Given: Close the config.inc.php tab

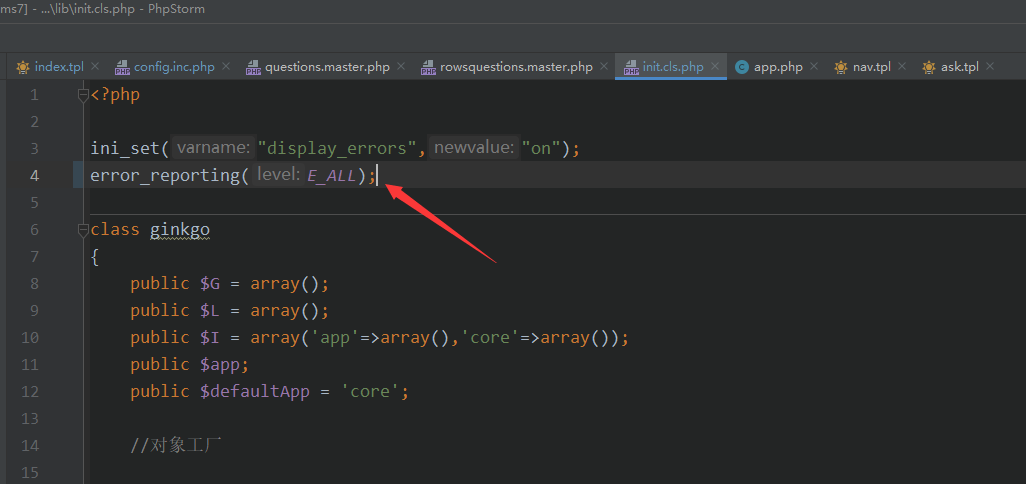Looking at the screenshot, I should (225, 67).
